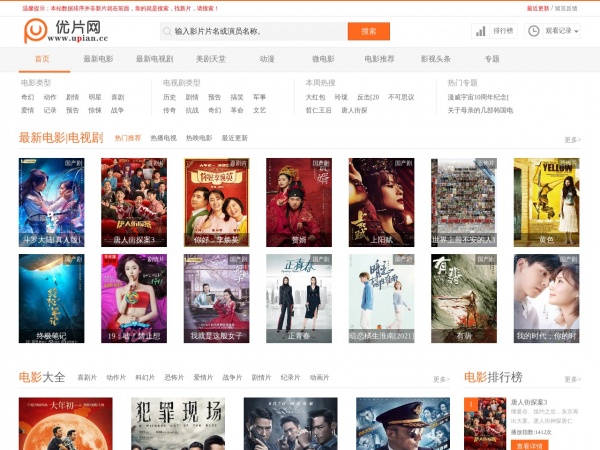Screen dimensions: 600x450
Task: Expand the 观看记录 dropdown arrow
Action: pyautogui.click(x=576, y=31)
